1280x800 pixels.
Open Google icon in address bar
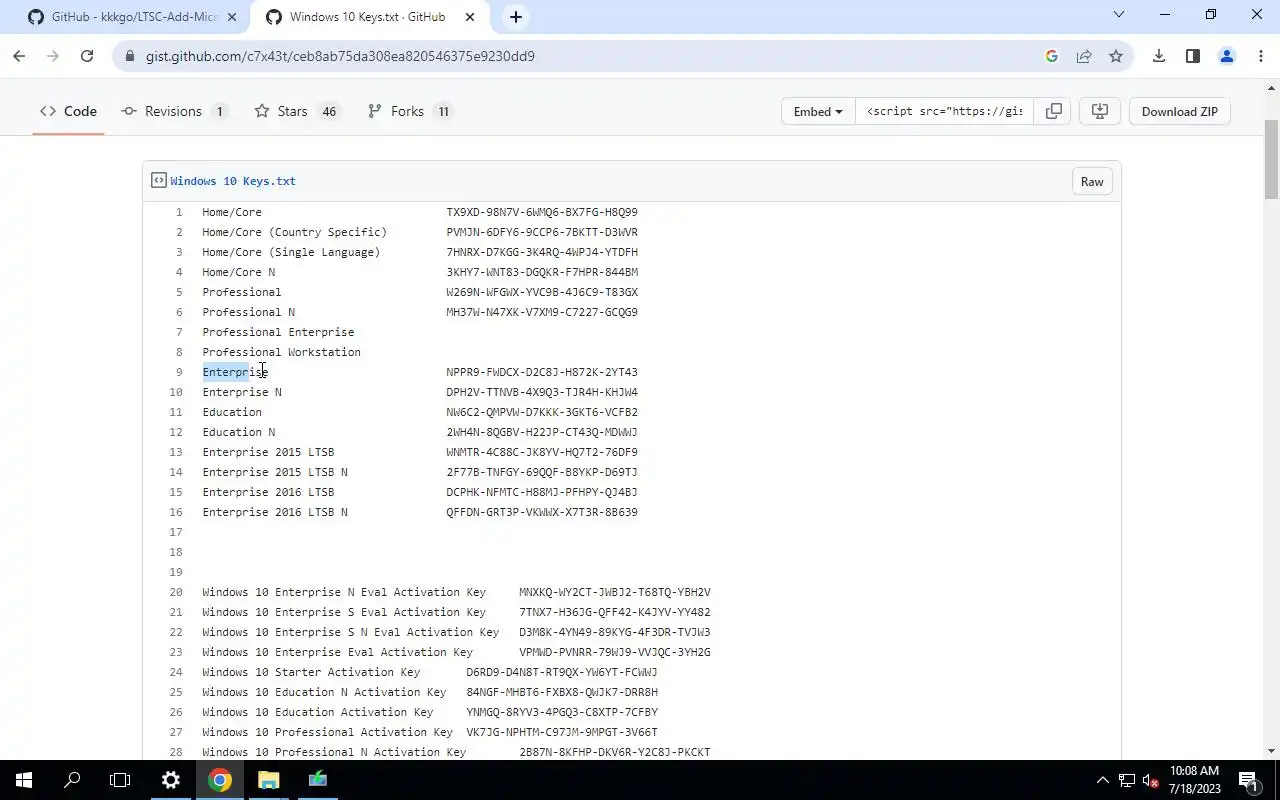click(1051, 56)
